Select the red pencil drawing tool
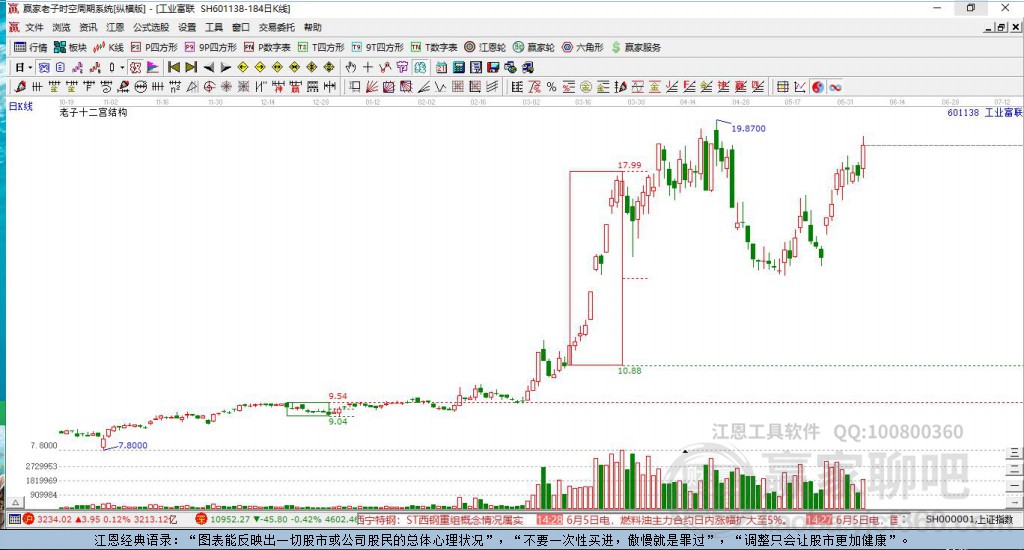 coord(20,87)
